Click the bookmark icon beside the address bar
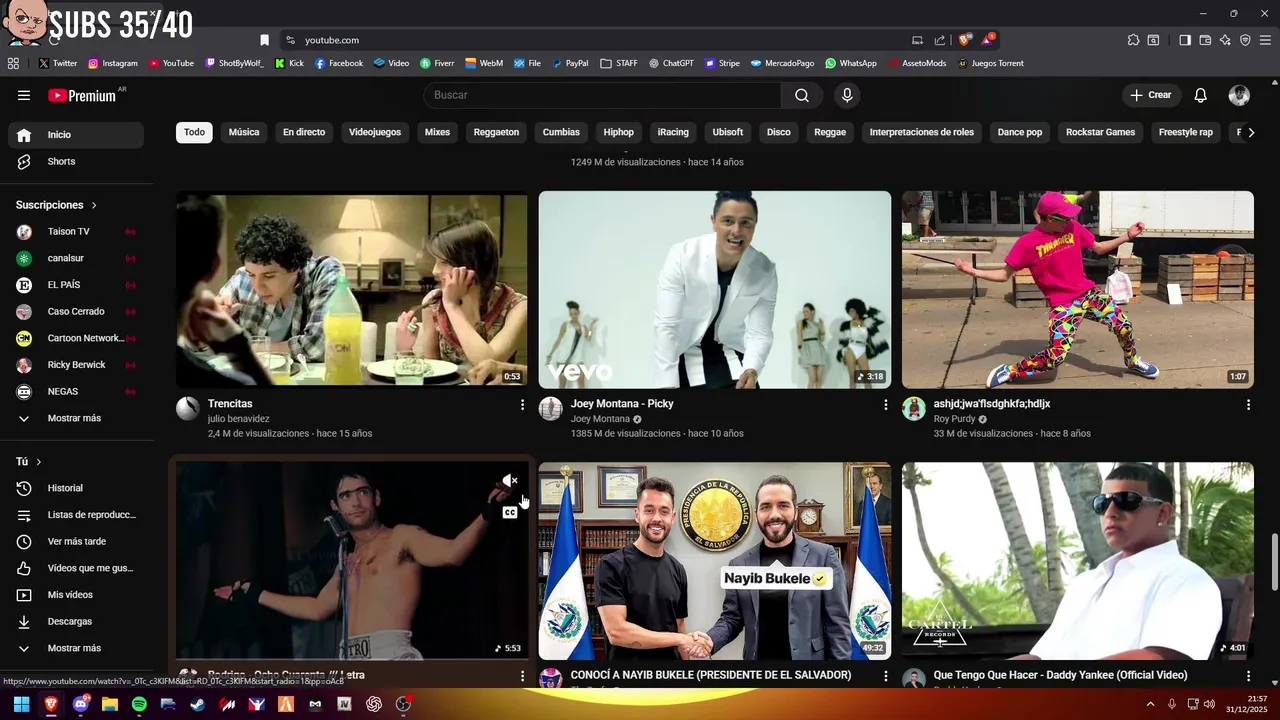This screenshot has width=1280, height=720. [x=264, y=40]
